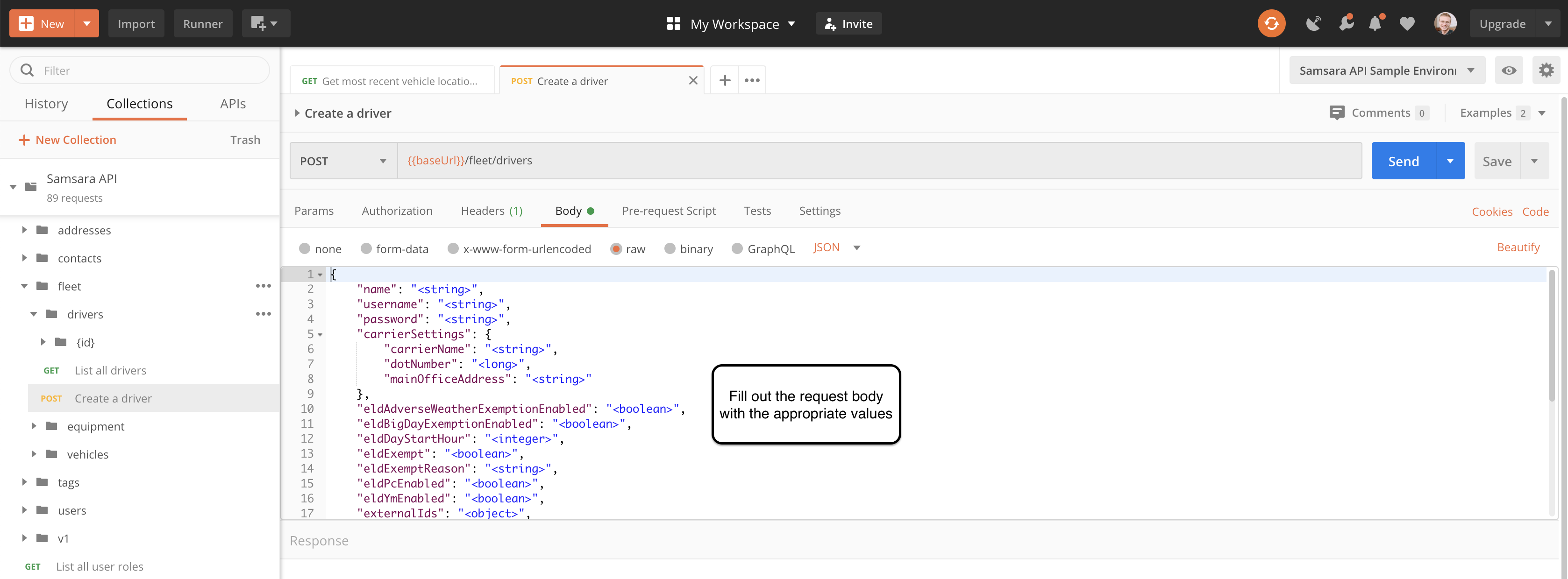Select x-www-form-urlencoded radio button

pos(453,249)
